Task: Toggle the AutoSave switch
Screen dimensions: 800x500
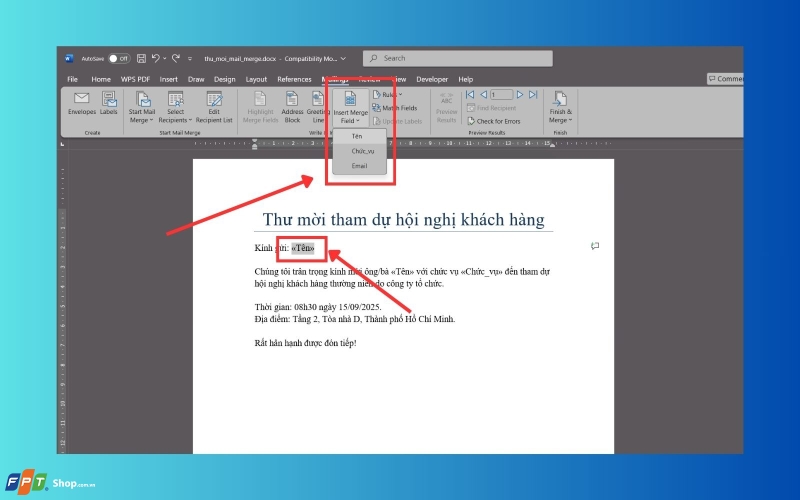Action: tap(119, 59)
